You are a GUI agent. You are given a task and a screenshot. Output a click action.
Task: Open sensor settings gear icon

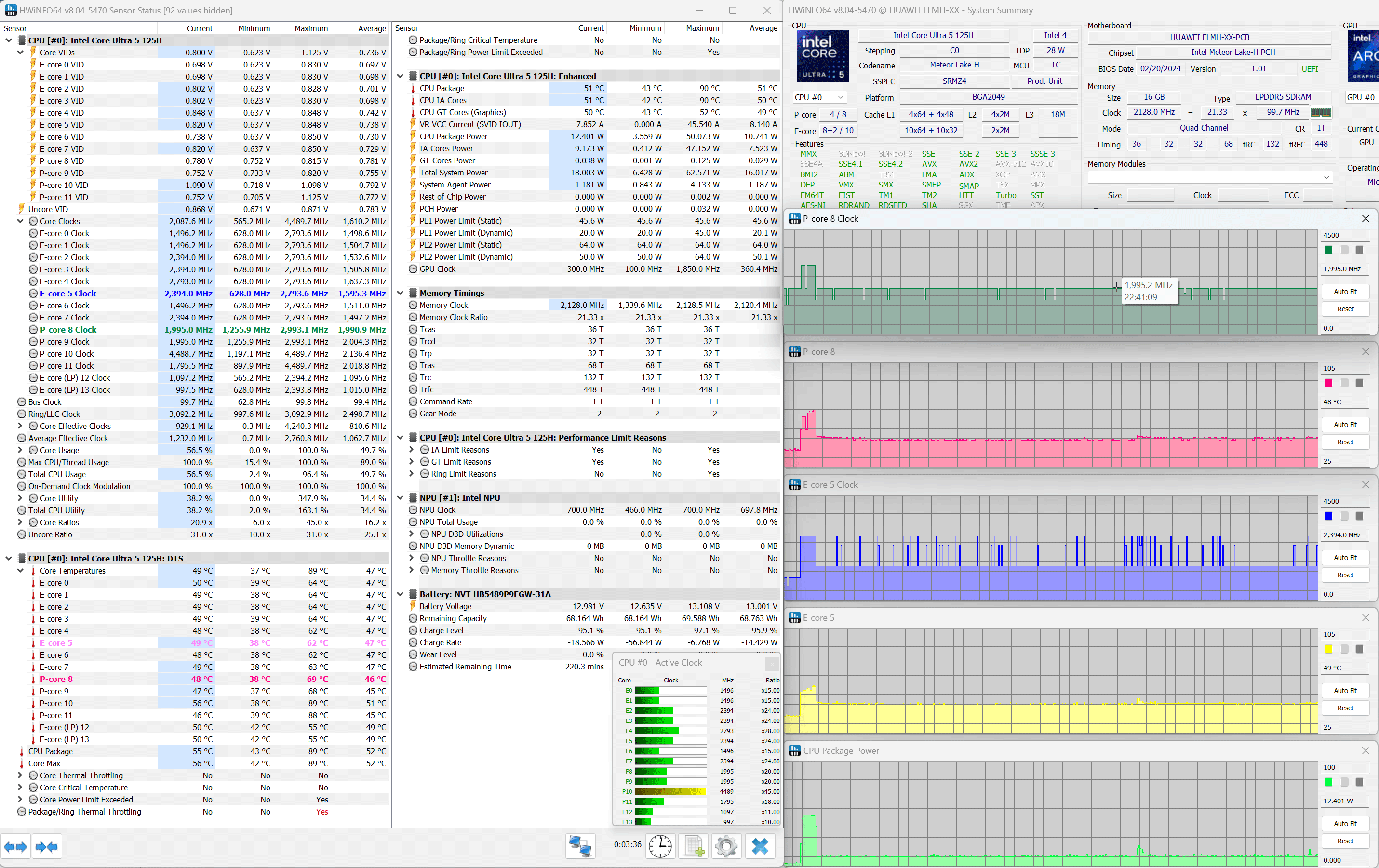[x=726, y=846]
